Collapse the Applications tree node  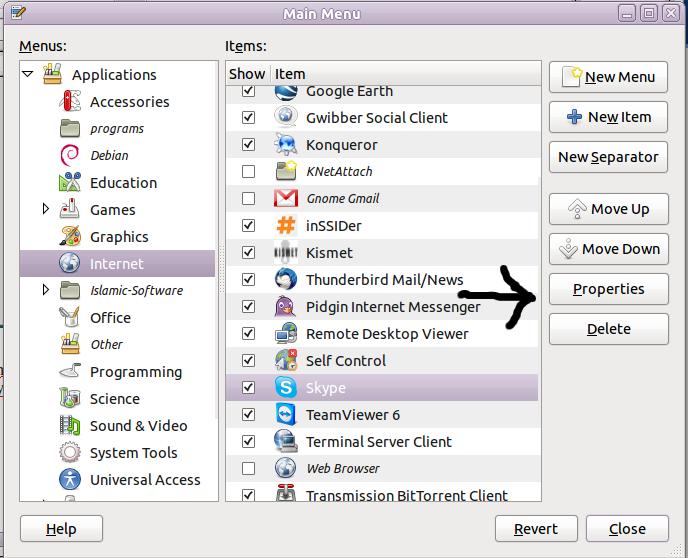click(x=28, y=74)
